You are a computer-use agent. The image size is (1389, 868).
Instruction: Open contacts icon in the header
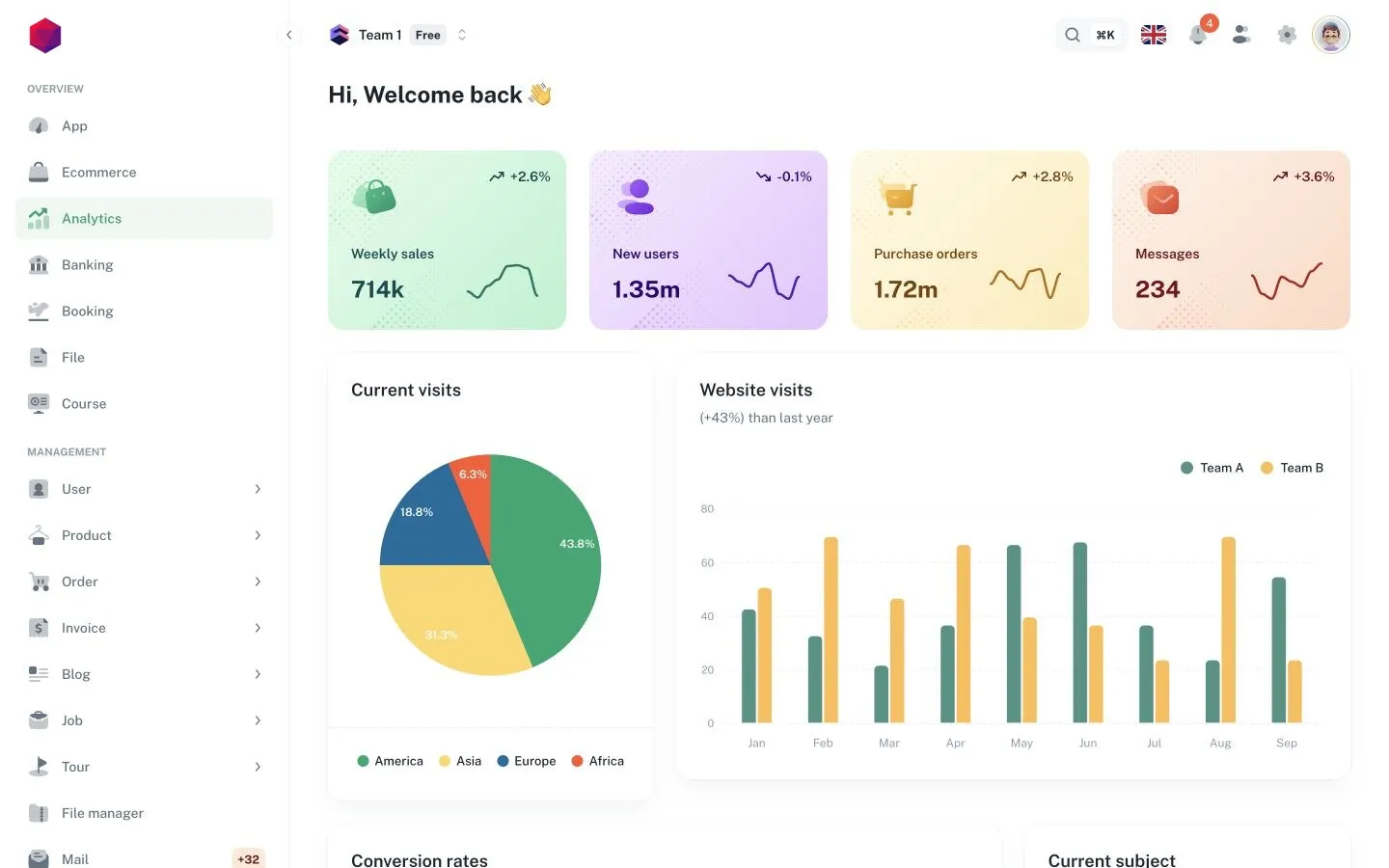point(1242,35)
